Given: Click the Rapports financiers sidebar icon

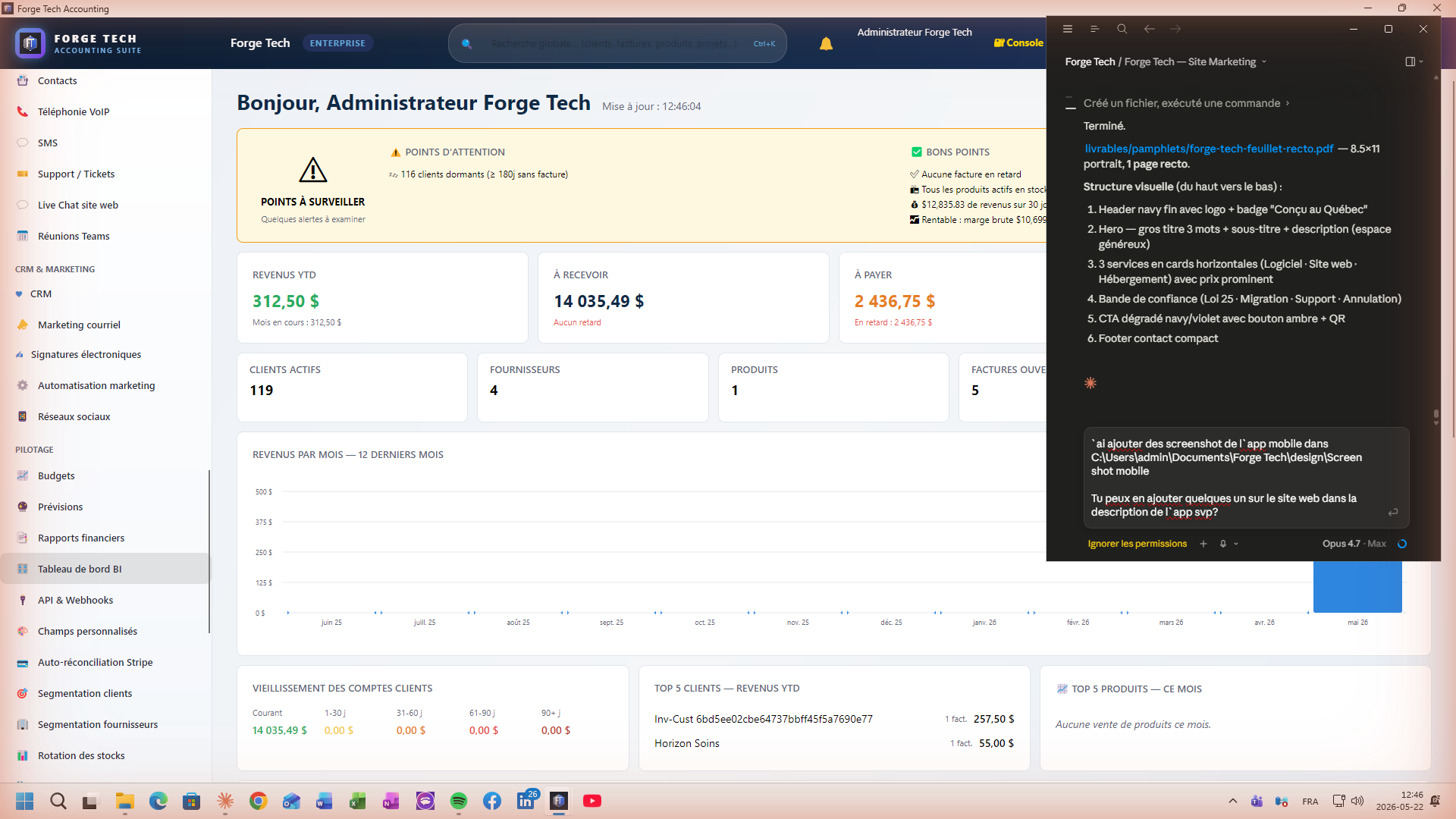Looking at the screenshot, I should [23, 538].
